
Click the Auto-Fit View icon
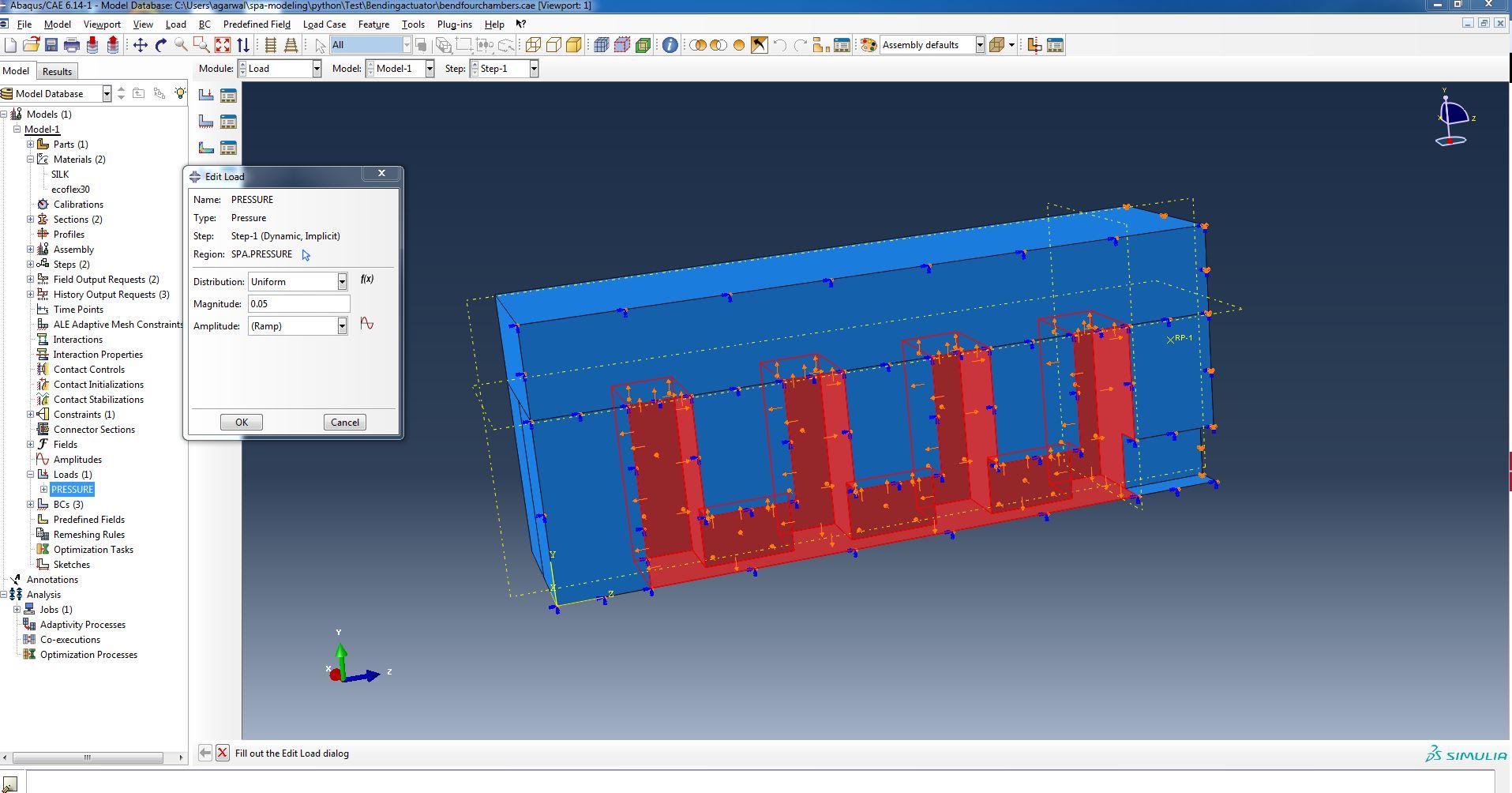click(223, 45)
